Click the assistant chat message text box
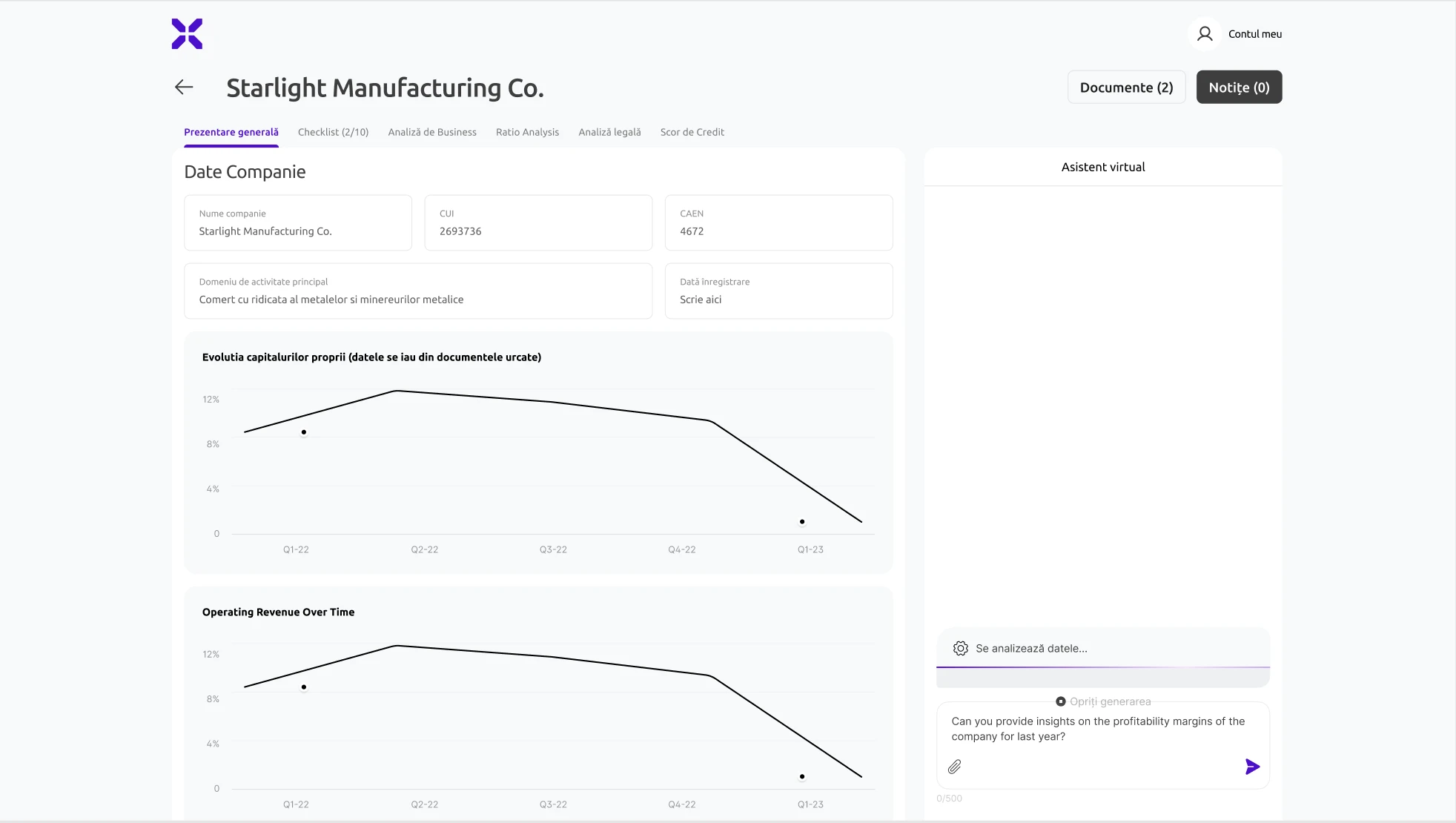This screenshot has height=823, width=1456. pos(1098,729)
